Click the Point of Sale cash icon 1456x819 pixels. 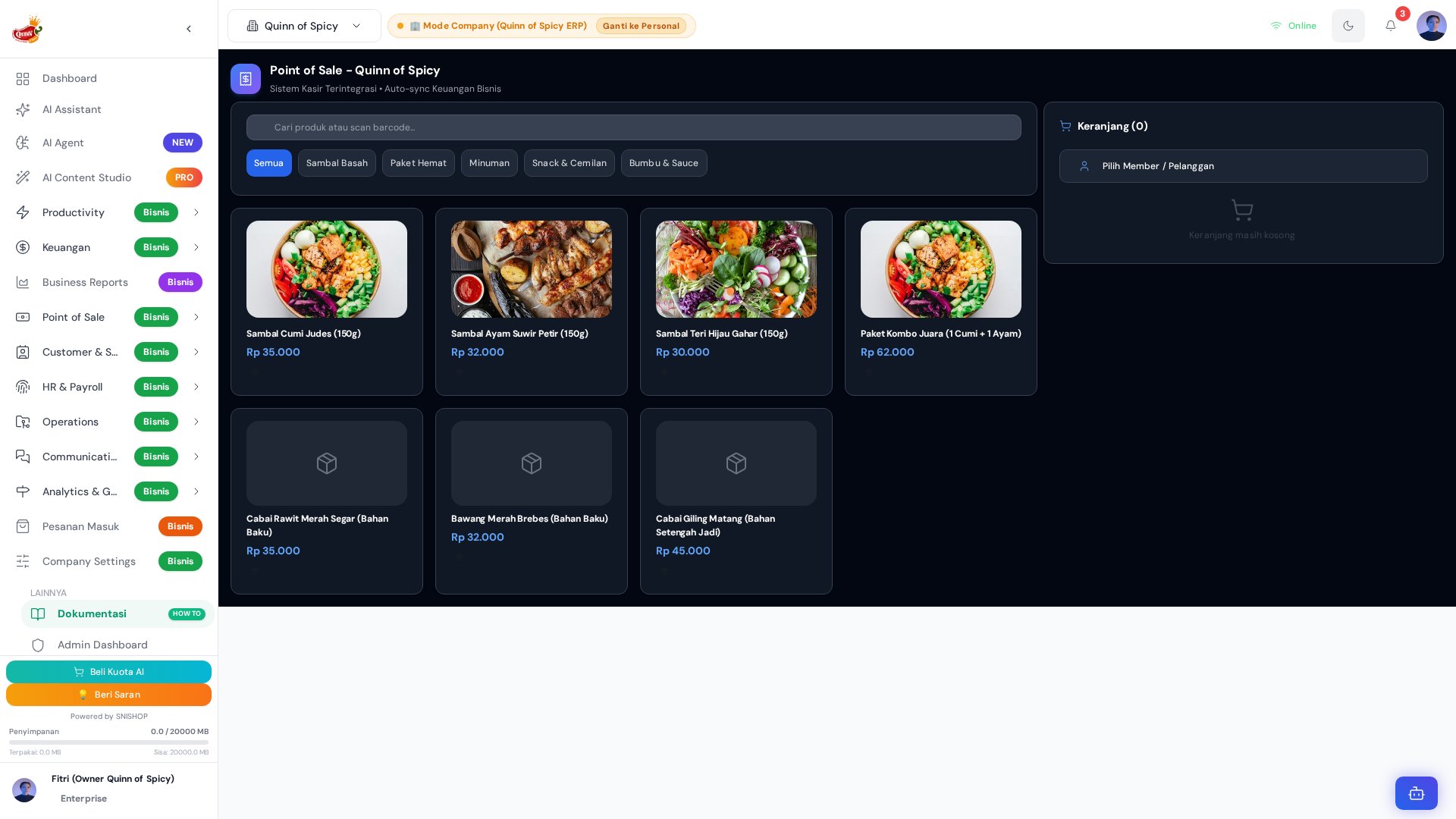coord(23,317)
